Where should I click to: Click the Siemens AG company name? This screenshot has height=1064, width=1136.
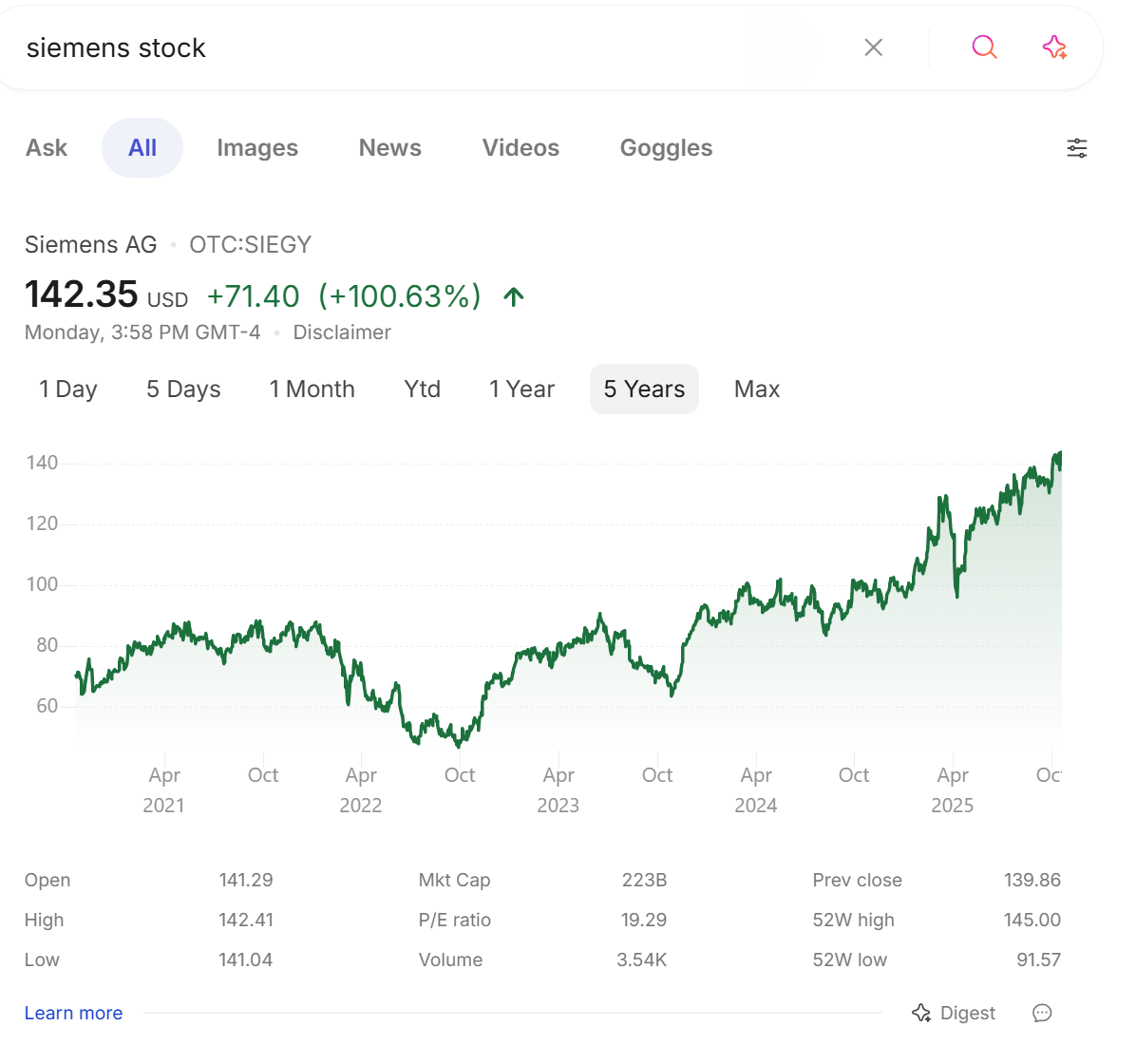coord(90,244)
